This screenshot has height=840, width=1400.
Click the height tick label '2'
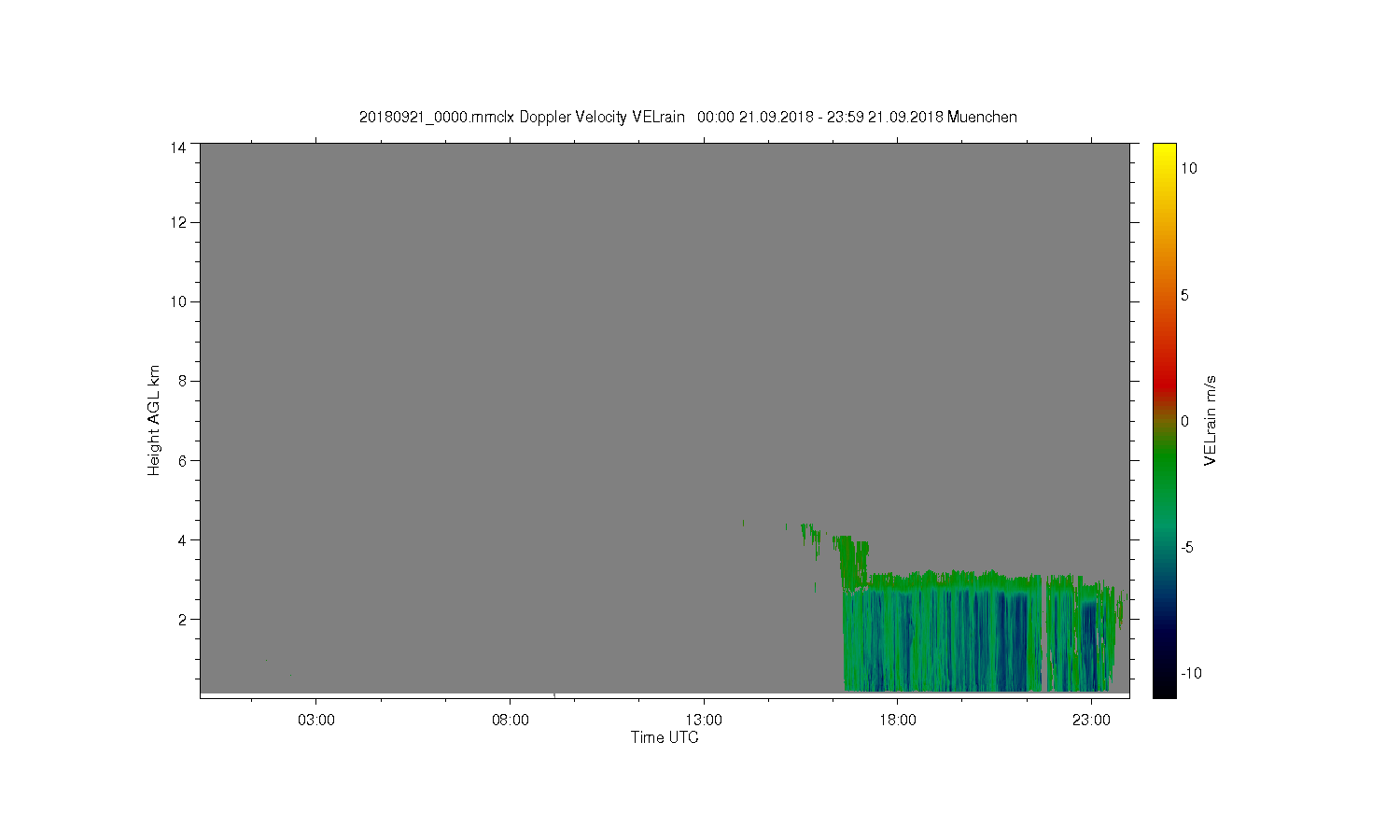point(182,619)
